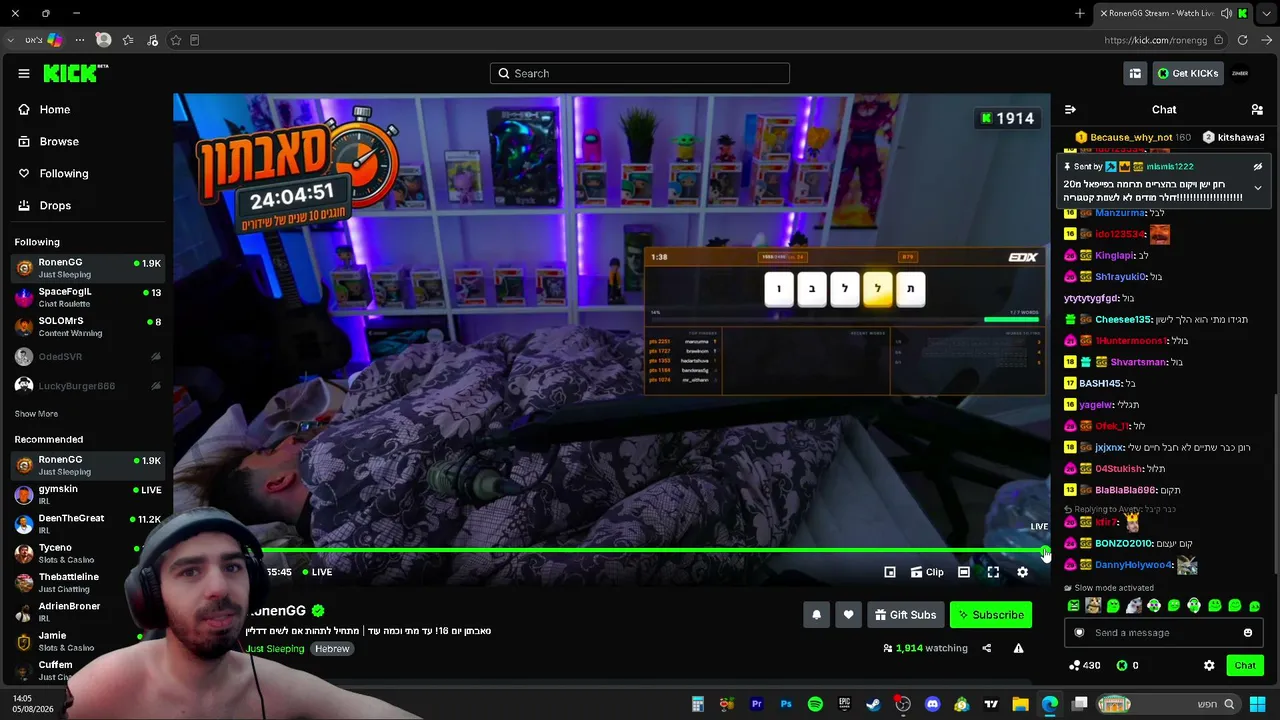1280x720 pixels.
Task: Open the TradingView taskbar icon
Action: pos(991,704)
